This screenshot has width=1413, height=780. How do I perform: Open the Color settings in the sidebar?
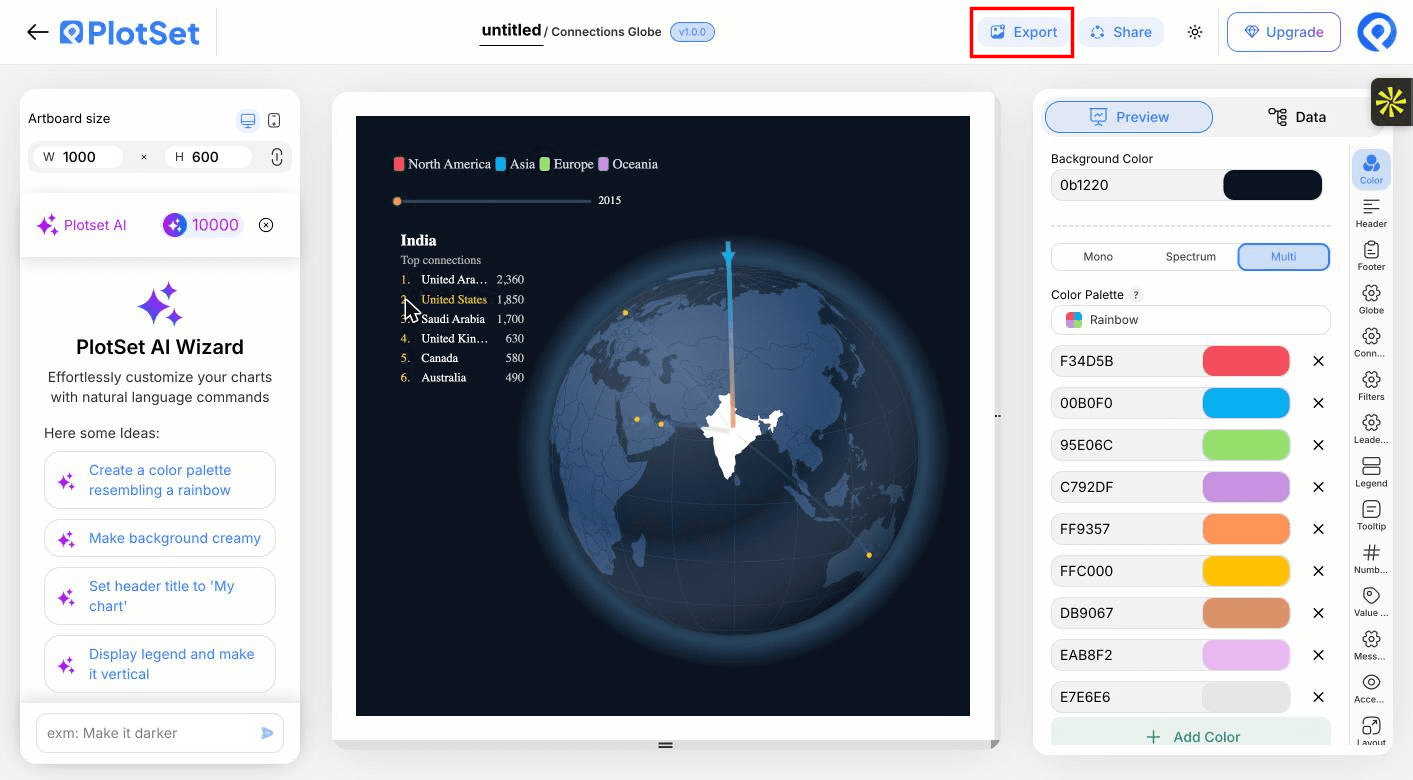[x=1371, y=168]
